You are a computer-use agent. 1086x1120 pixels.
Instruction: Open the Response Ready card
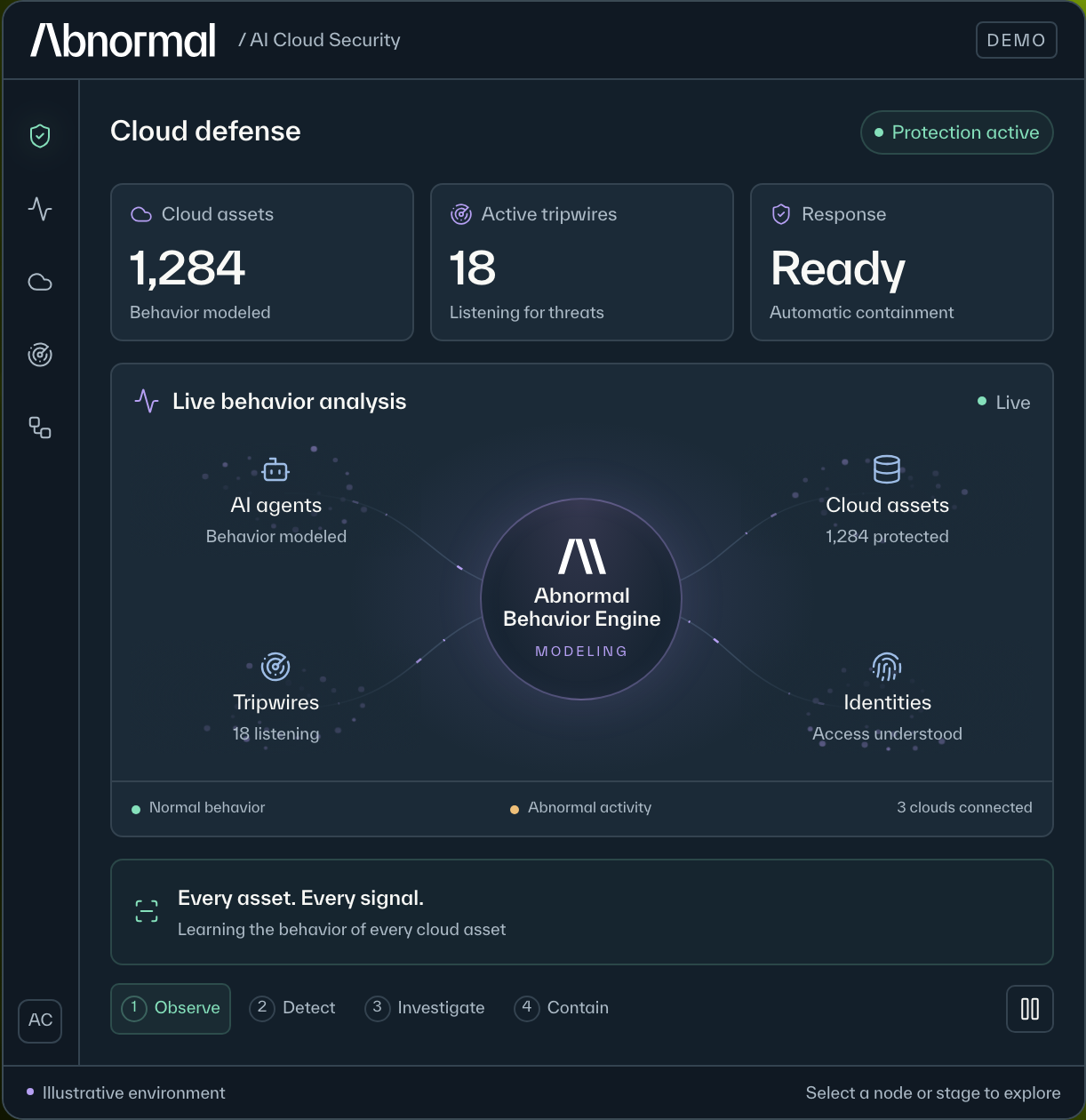click(x=902, y=262)
